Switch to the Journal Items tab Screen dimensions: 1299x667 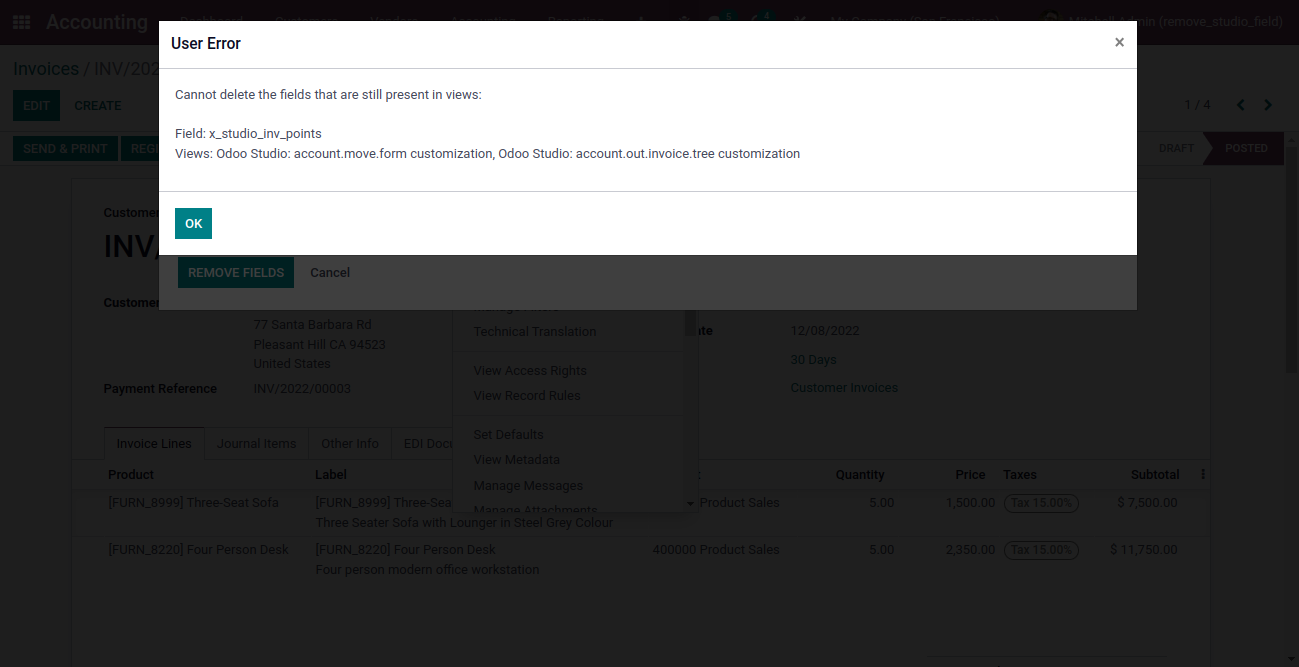[x=257, y=443]
